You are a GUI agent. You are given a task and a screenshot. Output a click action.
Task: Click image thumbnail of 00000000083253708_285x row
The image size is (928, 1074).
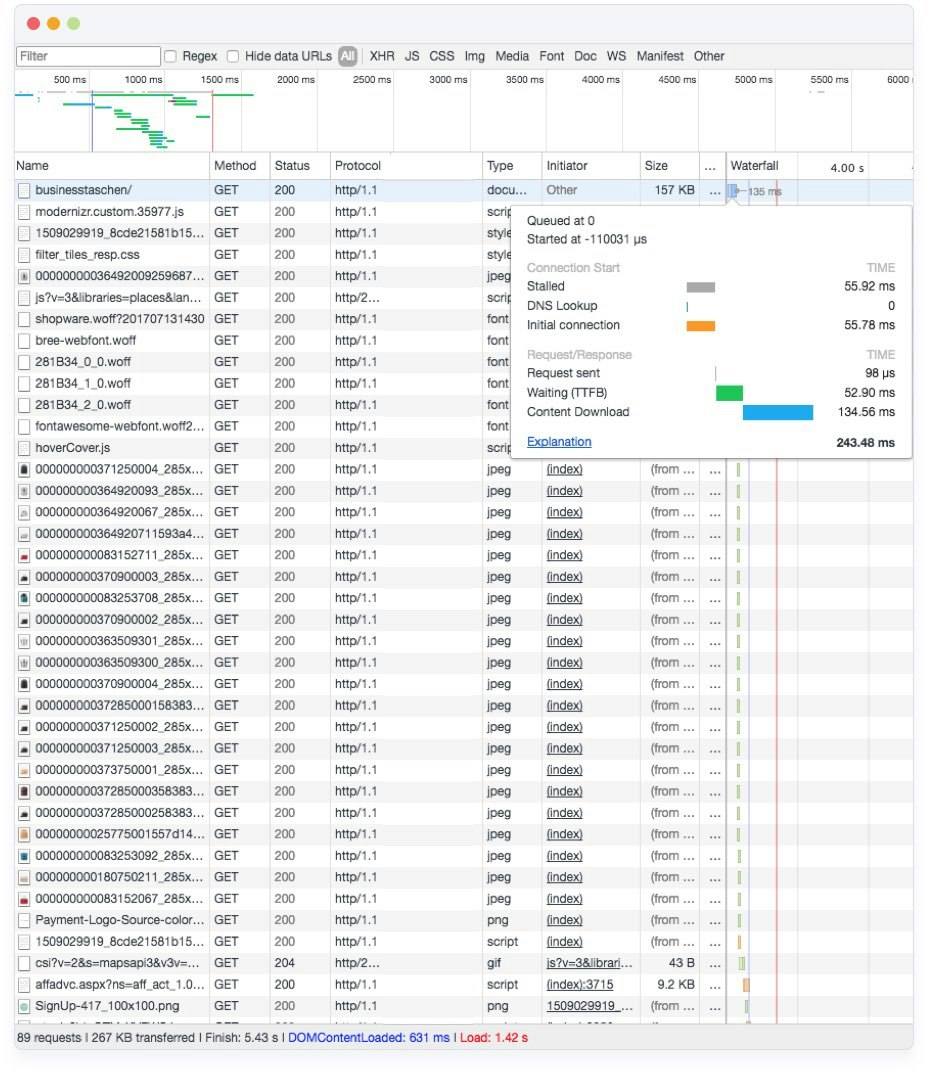24,598
